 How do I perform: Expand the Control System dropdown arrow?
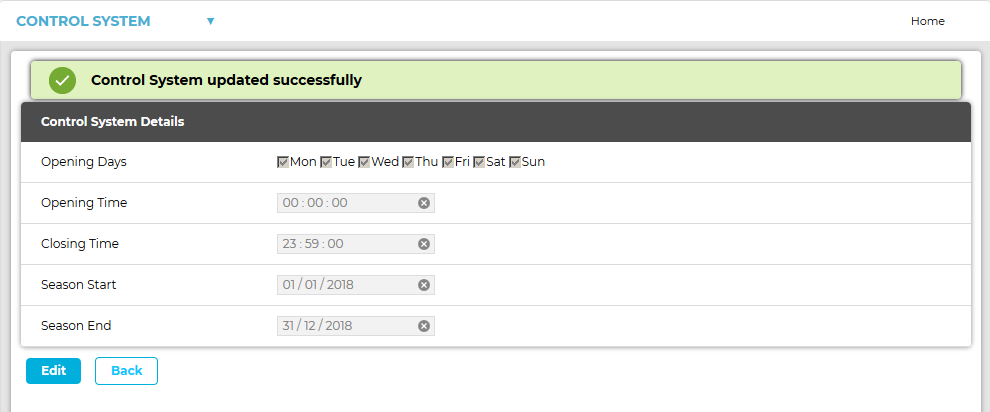[x=210, y=21]
